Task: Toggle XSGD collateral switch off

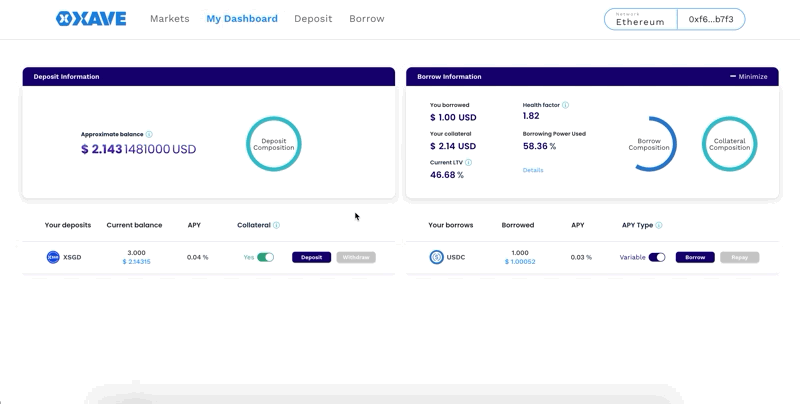Action: pyautogui.click(x=265, y=257)
